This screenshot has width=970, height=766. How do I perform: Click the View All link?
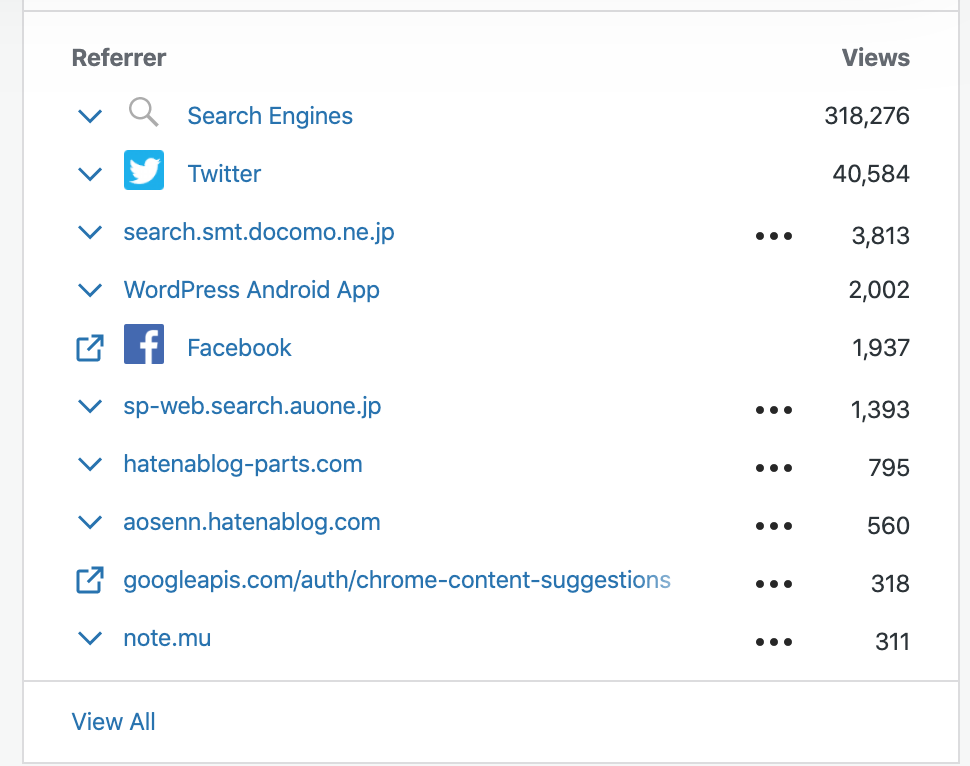pos(113,721)
